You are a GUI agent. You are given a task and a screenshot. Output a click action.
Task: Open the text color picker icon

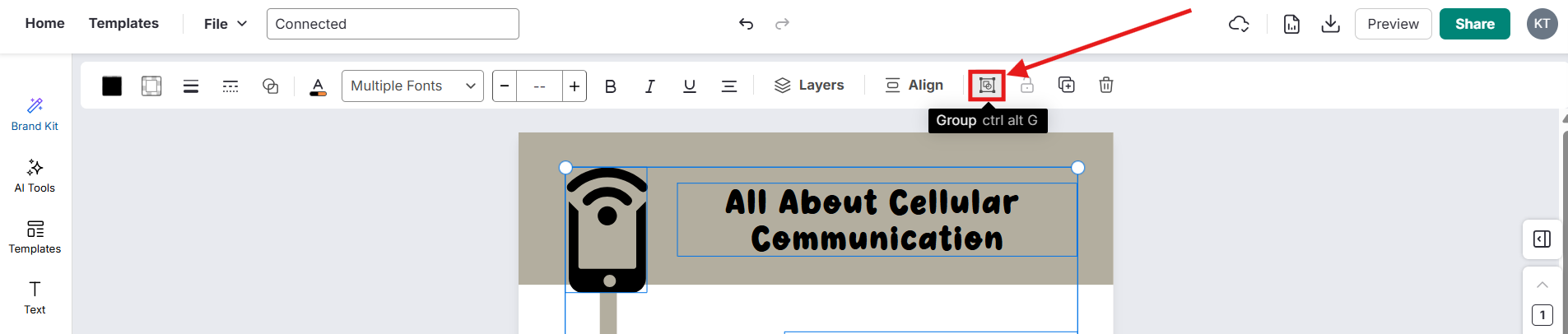tap(318, 86)
